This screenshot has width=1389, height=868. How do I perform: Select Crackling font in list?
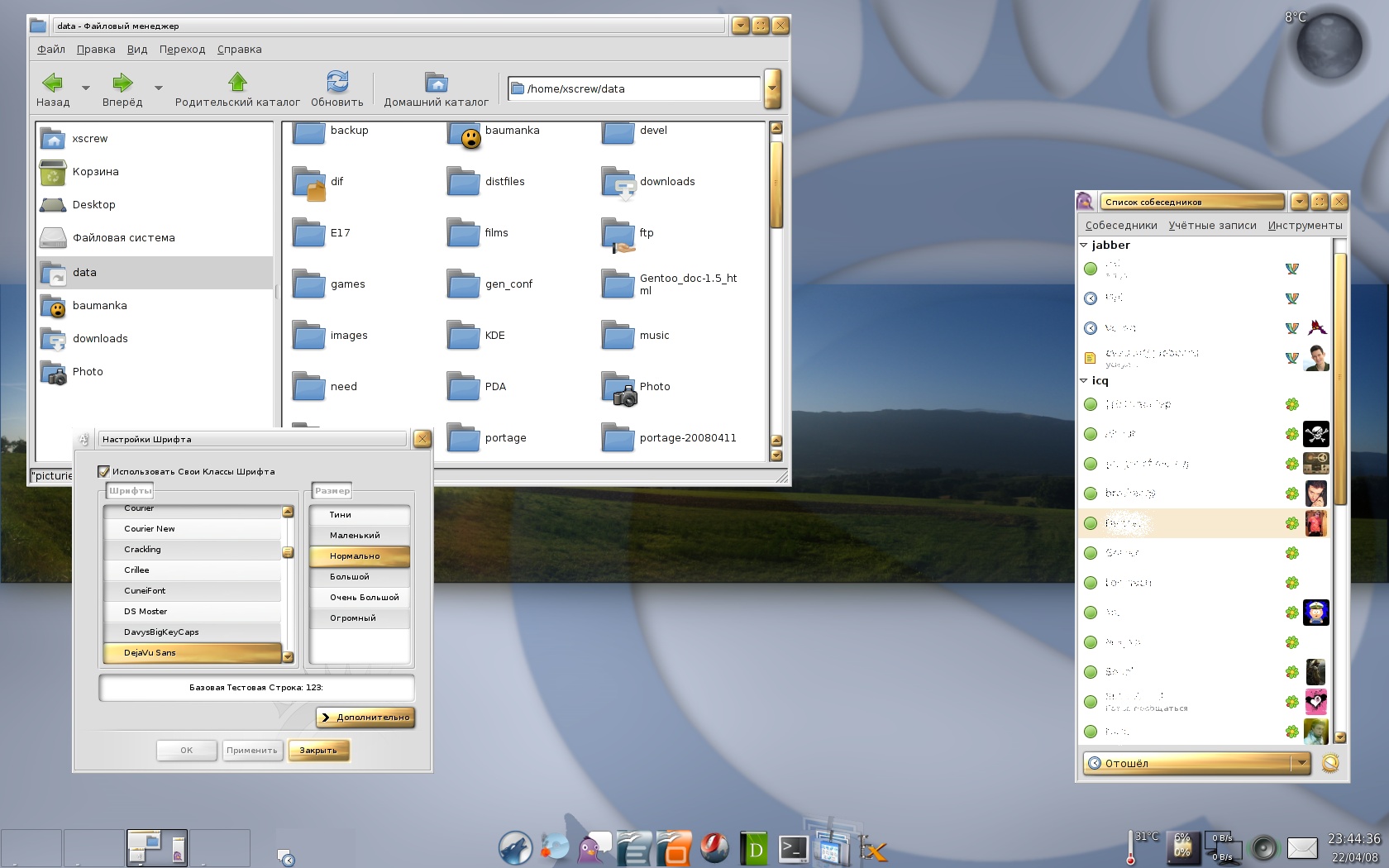(x=193, y=550)
